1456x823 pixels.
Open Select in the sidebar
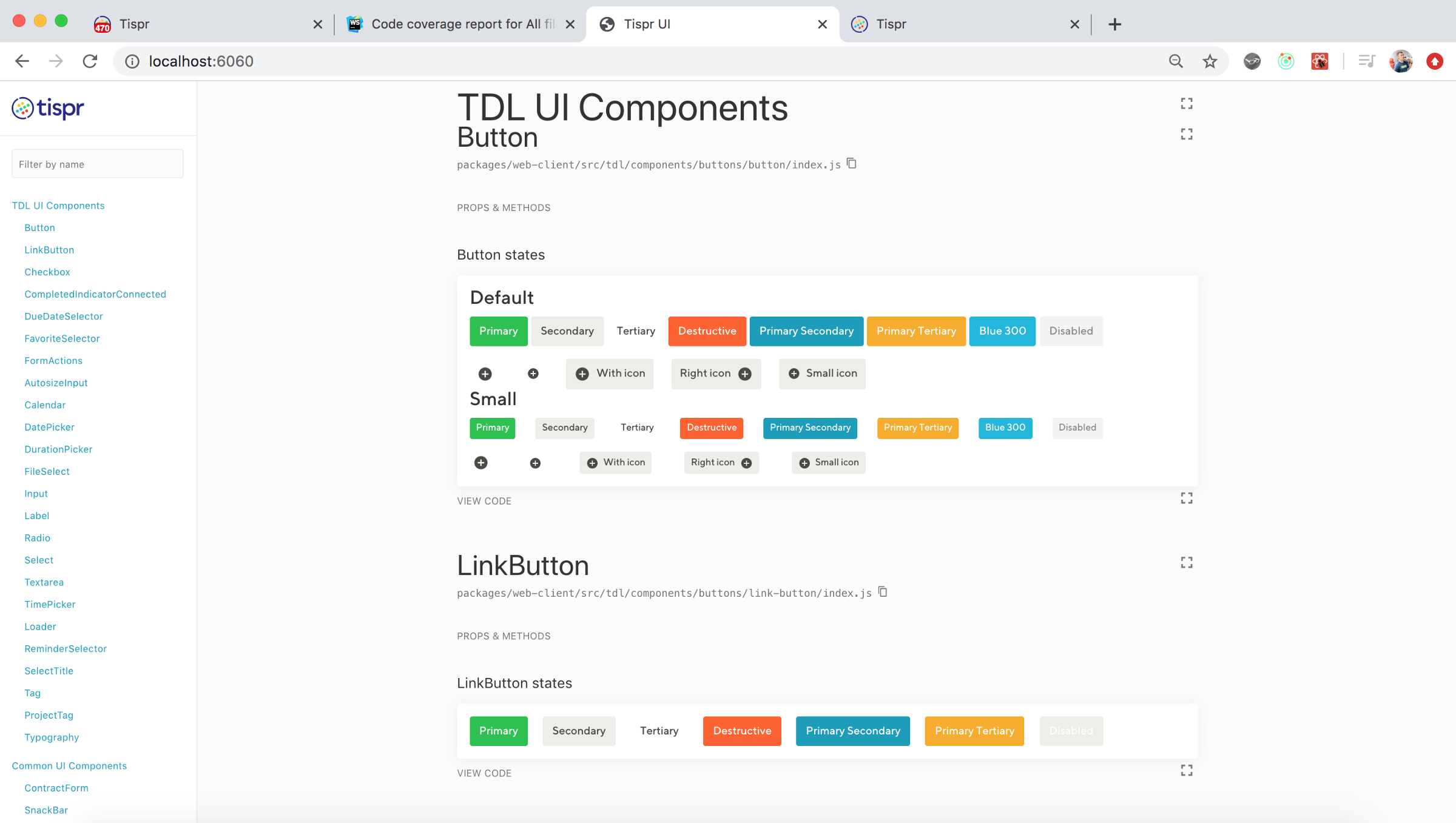coord(39,560)
